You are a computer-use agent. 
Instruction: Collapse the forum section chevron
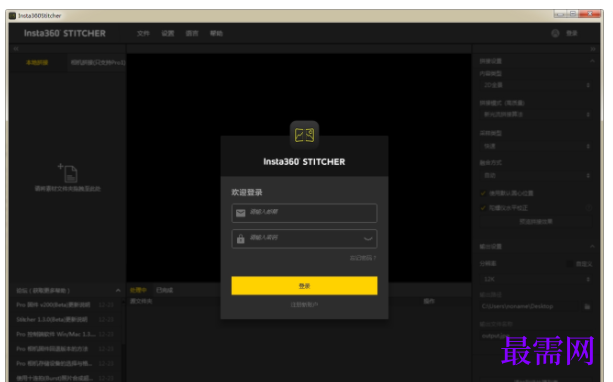pyautogui.click(x=118, y=291)
